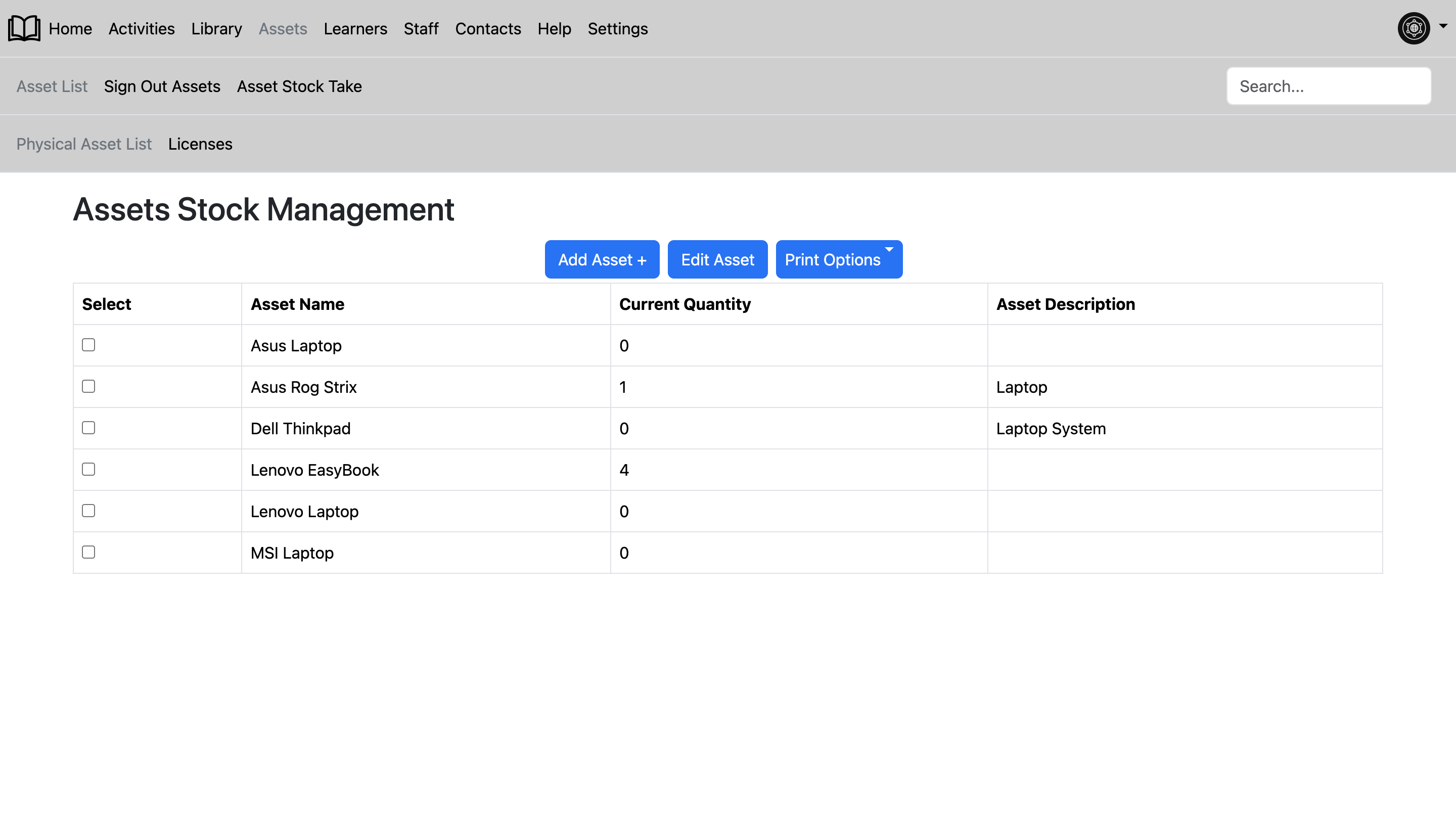
Task: Switch to Asset Stock Take
Action: (x=300, y=86)
